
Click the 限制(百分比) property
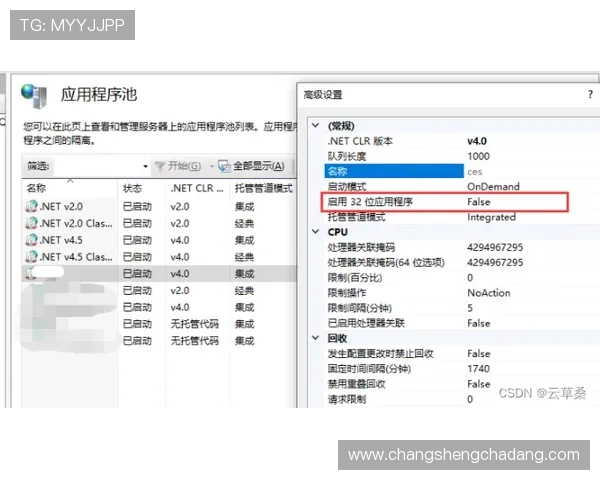point(355,278)
